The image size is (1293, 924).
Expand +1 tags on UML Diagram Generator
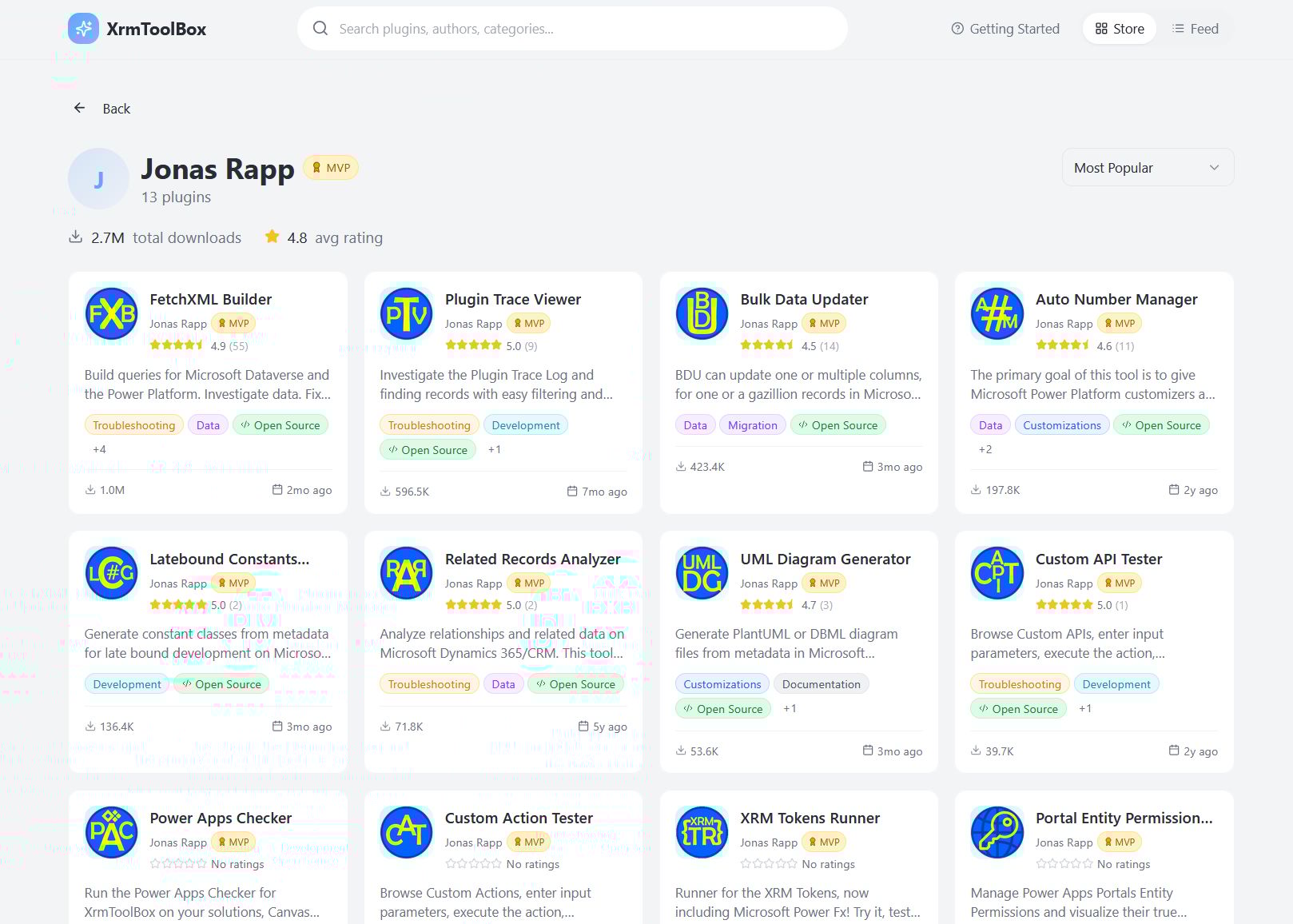point(790,708)
